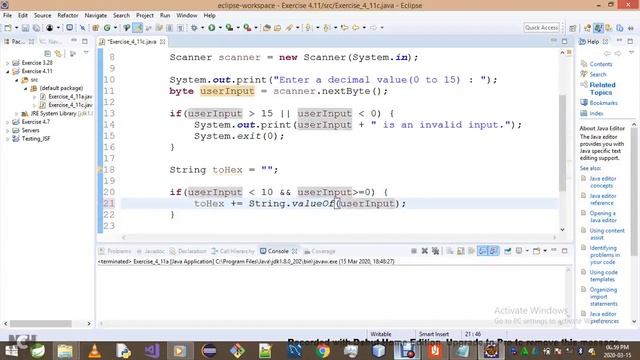Click the Quick Access search field
The width and height of the screenshot is (640, 360).
pyautogui.click(x=541, y=27)
